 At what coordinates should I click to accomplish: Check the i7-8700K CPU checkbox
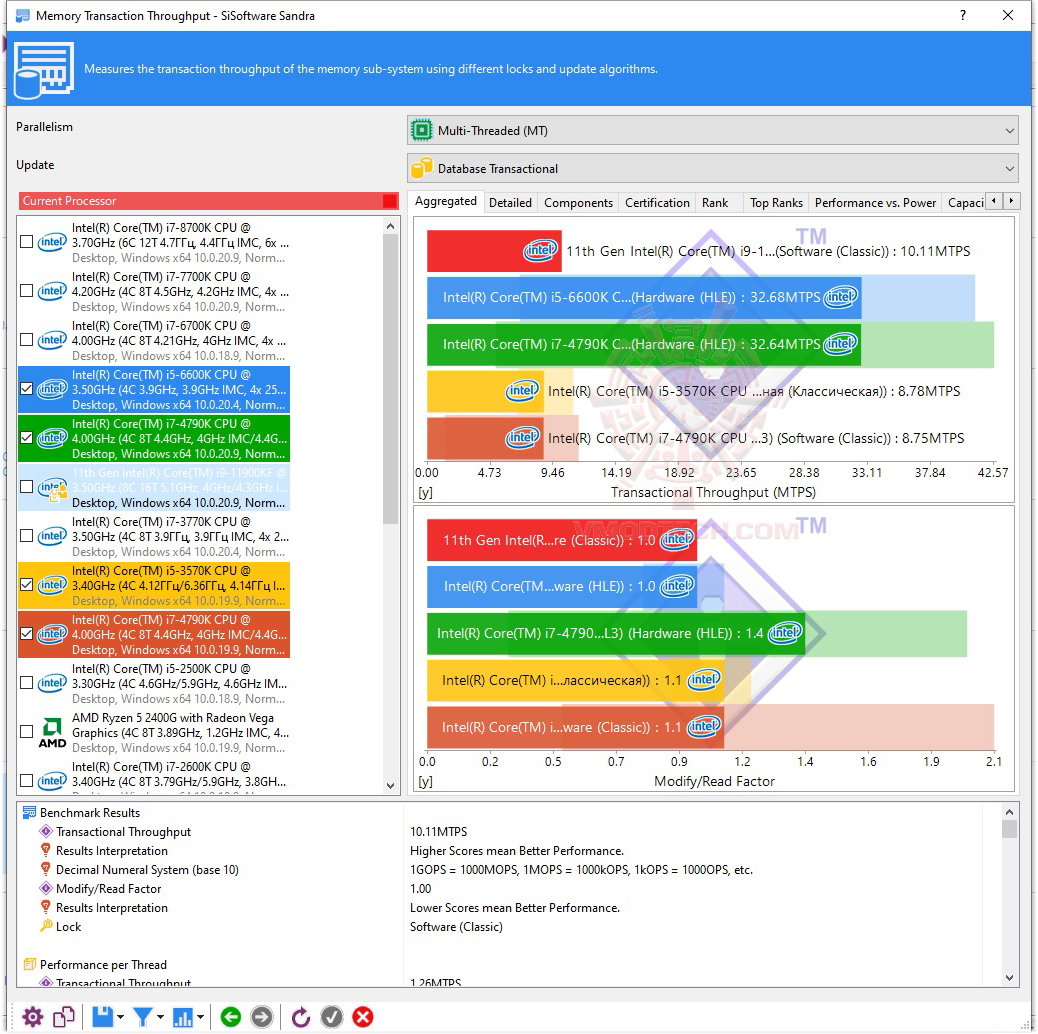pyautogui.click(x=26, y=242)
